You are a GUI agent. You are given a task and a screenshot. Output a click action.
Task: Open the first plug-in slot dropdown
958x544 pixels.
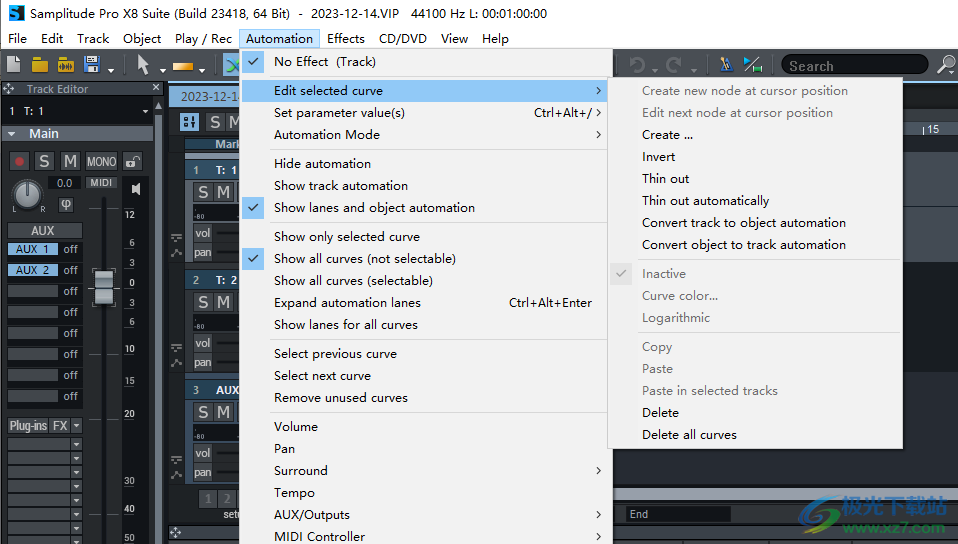tap(76, 444)
